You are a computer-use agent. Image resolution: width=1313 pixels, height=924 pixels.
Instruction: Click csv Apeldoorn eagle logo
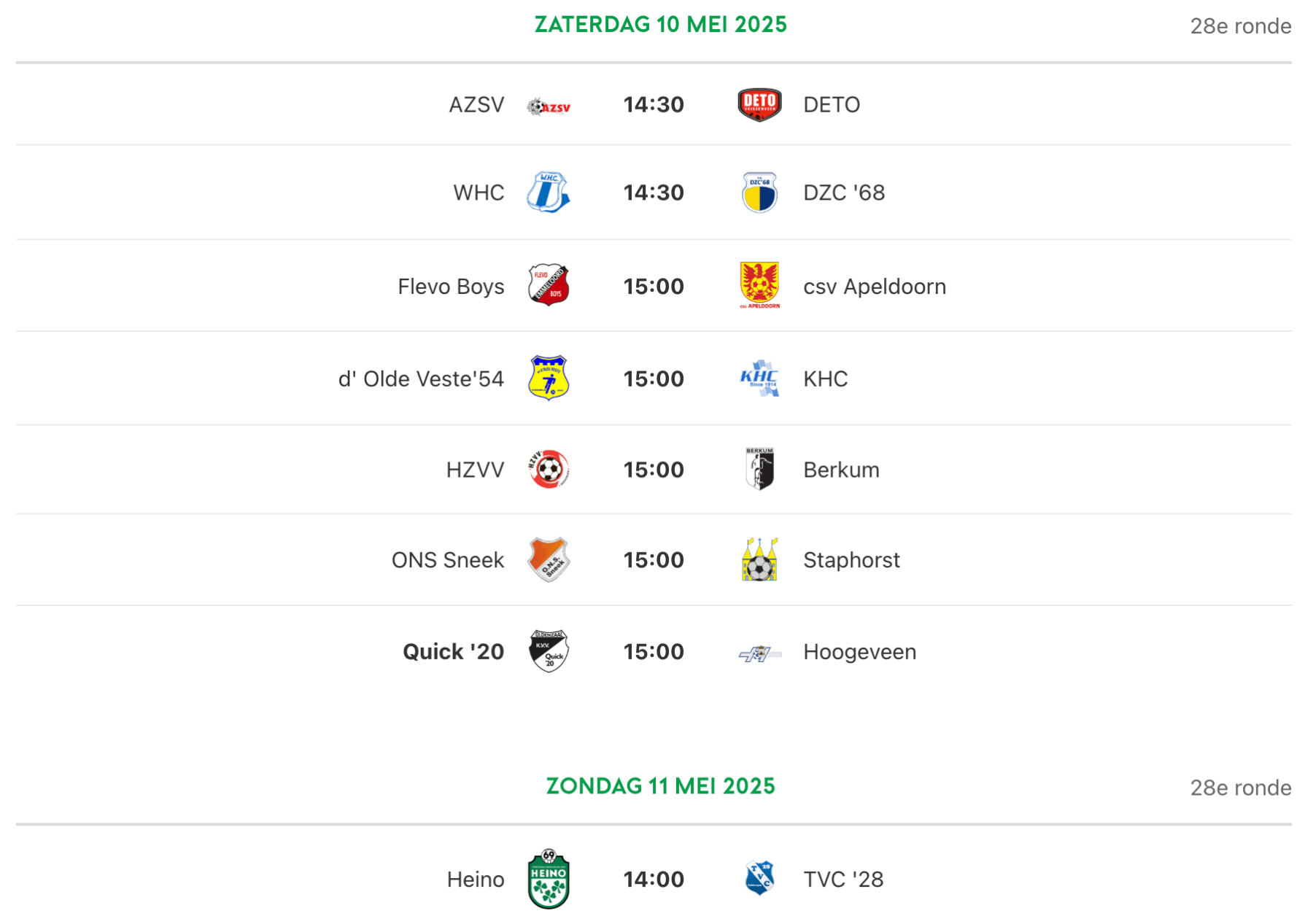[x=759, y=285]
